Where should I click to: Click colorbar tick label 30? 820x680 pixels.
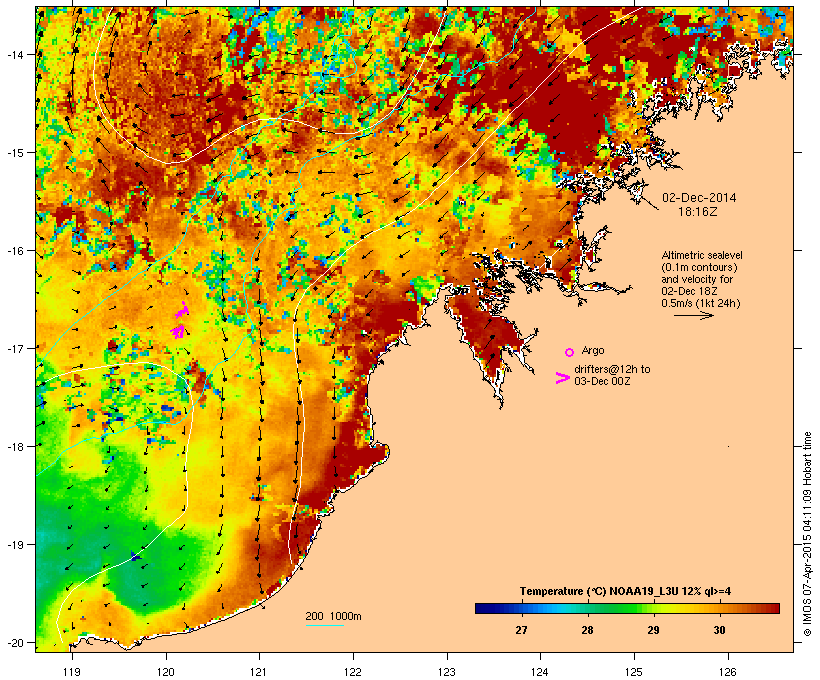pyautogui.click(x=720, y=630)
